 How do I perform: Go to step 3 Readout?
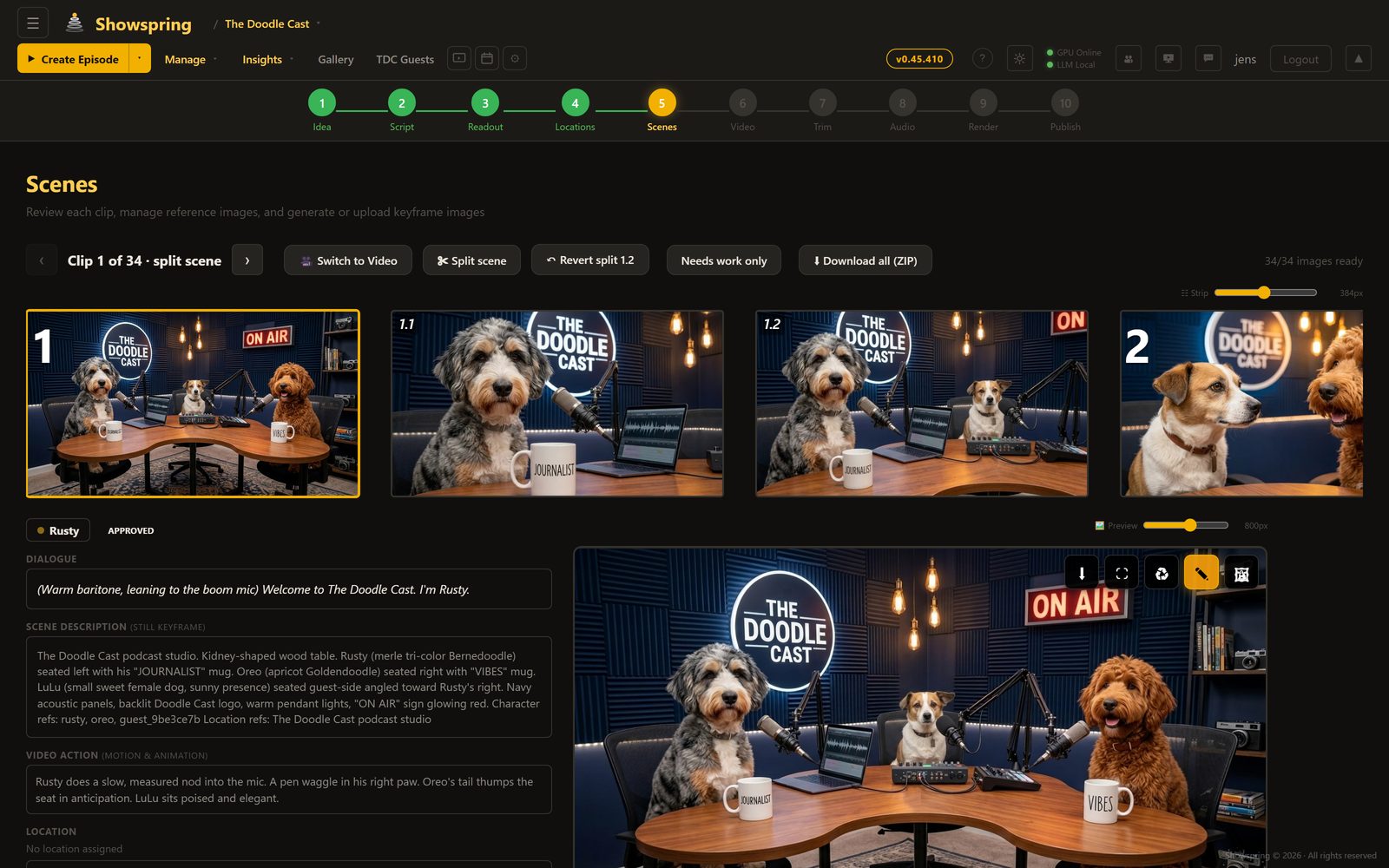[485, 103]
